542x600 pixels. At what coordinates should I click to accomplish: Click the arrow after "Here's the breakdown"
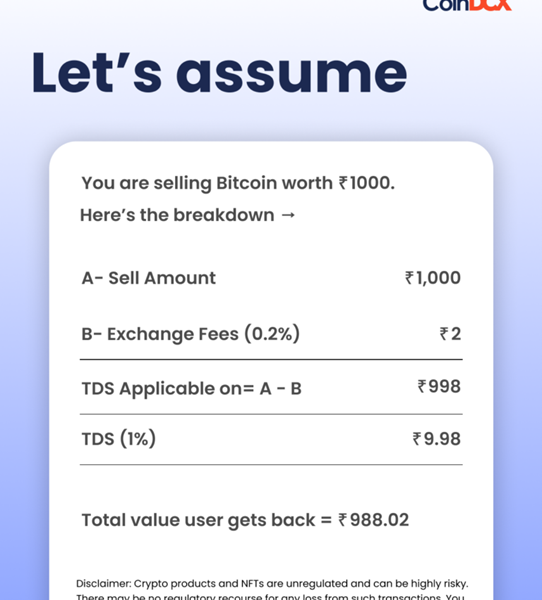point(288,215)
